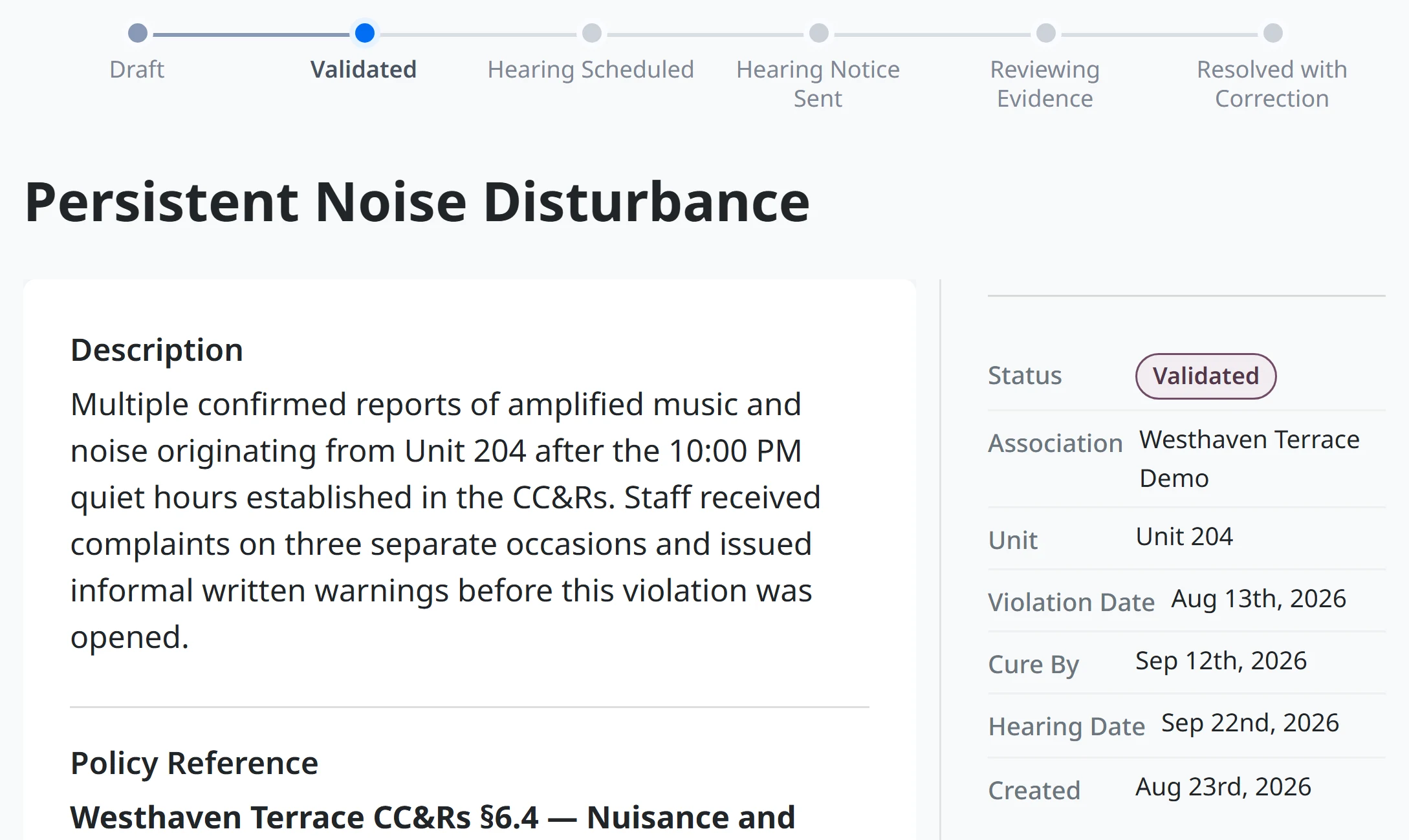Click the description paragraph about amplified music
The width and height of the screenshot is (1409, 840).
[445, 521]
